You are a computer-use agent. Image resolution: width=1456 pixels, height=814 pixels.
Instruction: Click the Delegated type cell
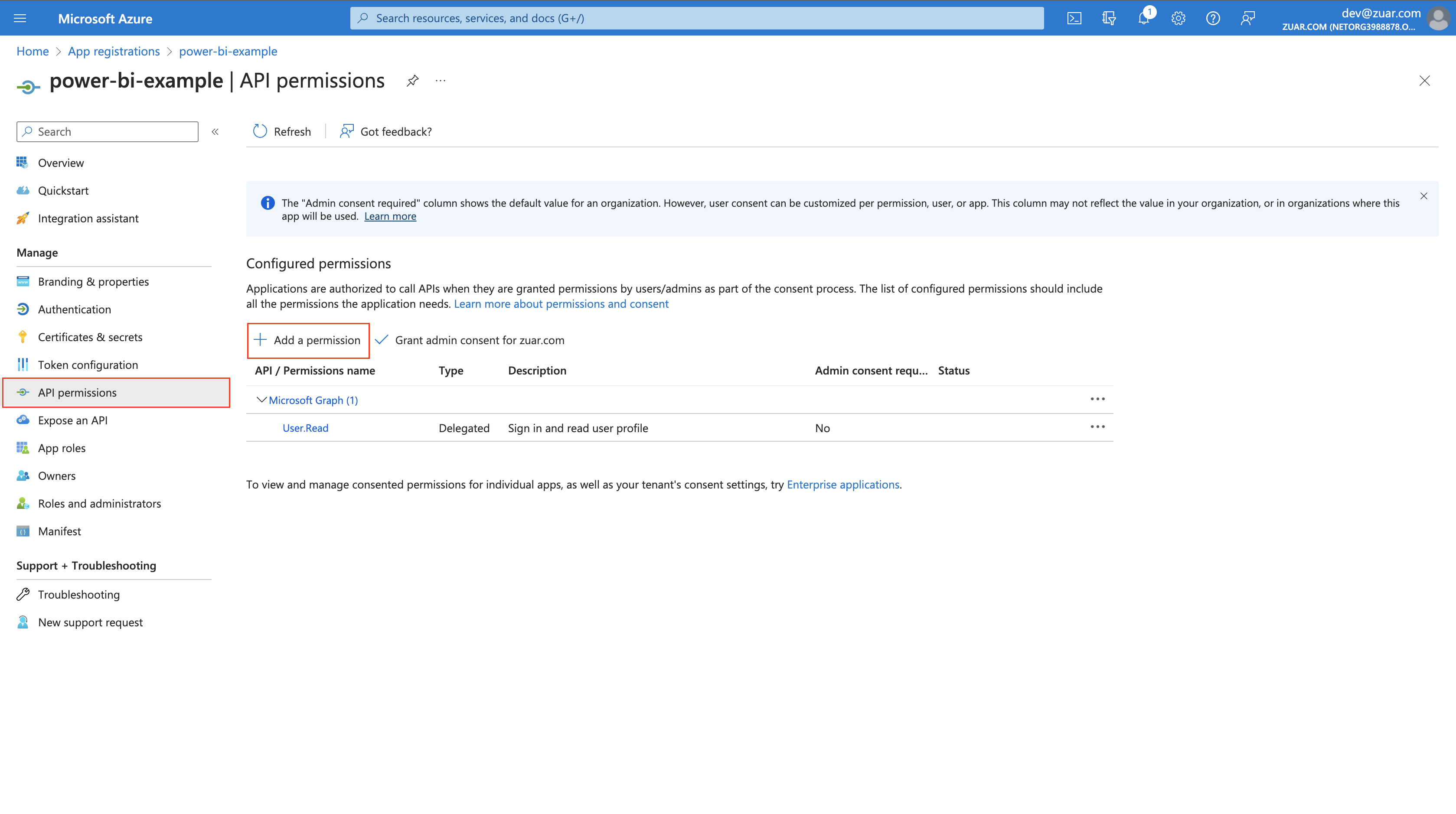[464, 428]
